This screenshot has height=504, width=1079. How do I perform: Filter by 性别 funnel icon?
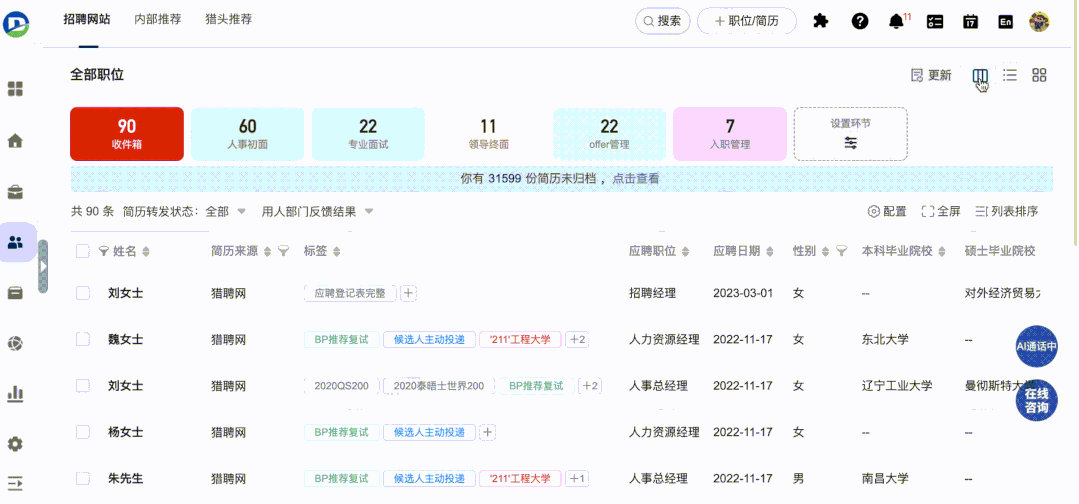[x=841, y=251]
